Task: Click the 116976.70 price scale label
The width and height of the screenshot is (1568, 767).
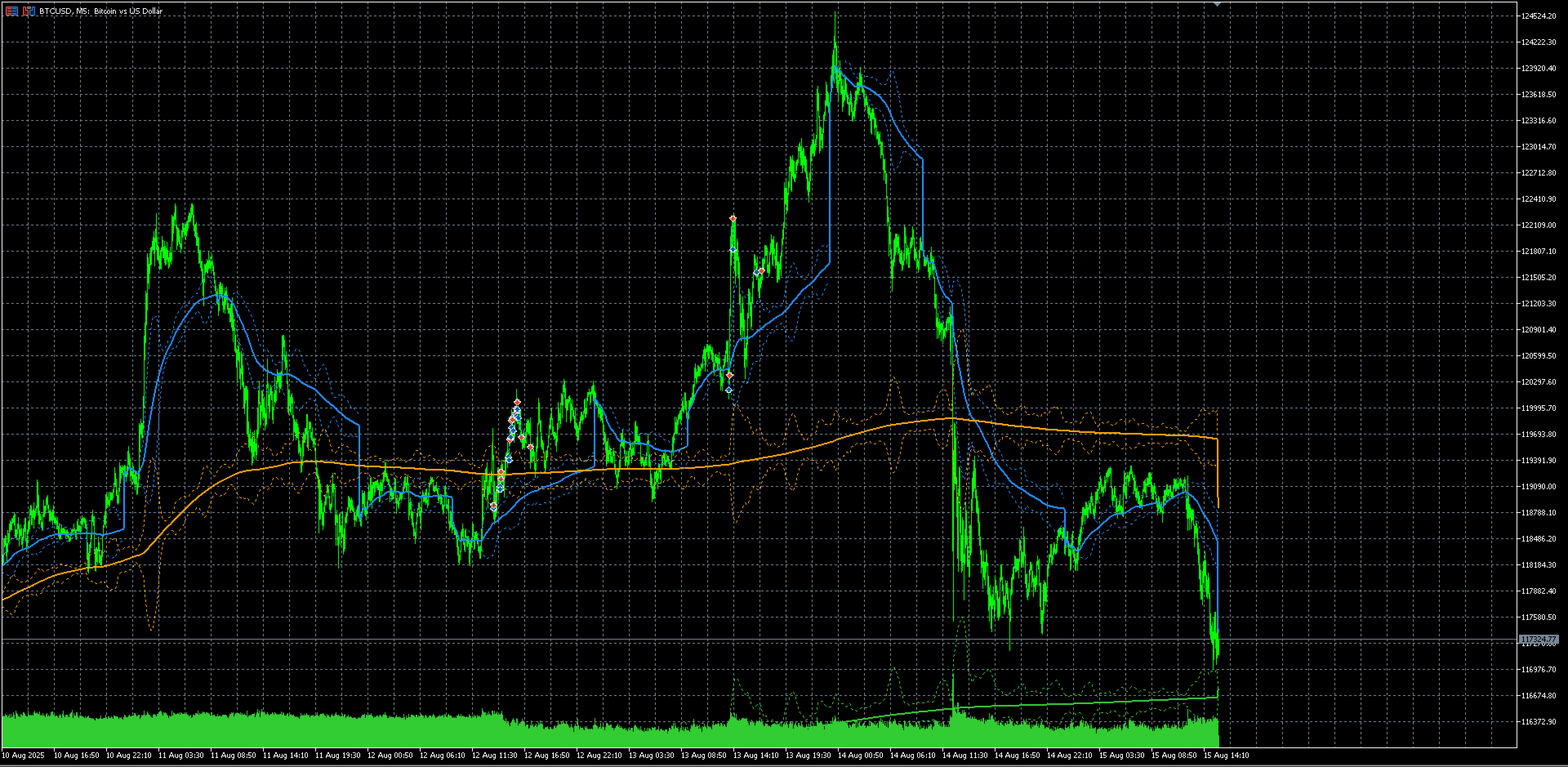Action: [x=1539, y=670]
